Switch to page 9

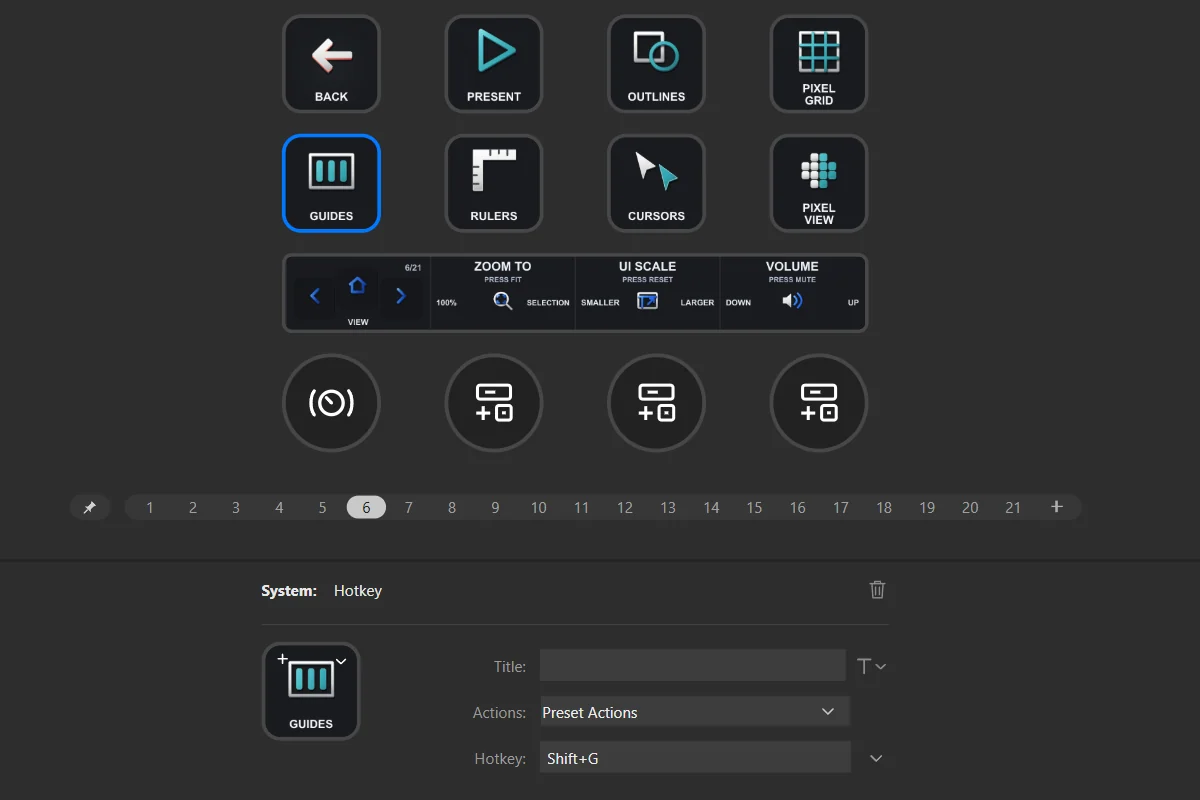495,508
